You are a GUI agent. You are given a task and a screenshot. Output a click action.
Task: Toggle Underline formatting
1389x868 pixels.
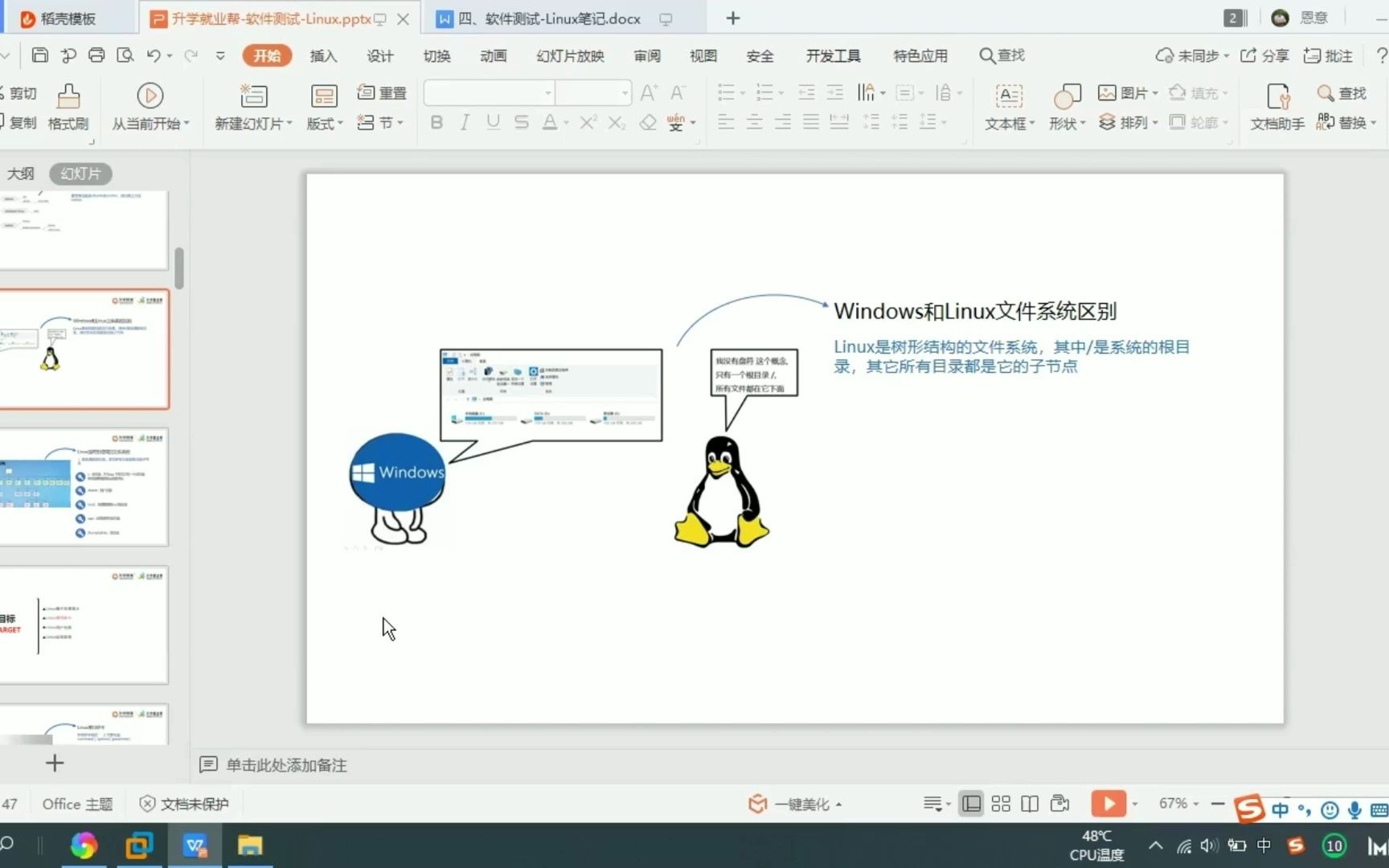click(x=493, y=122)
